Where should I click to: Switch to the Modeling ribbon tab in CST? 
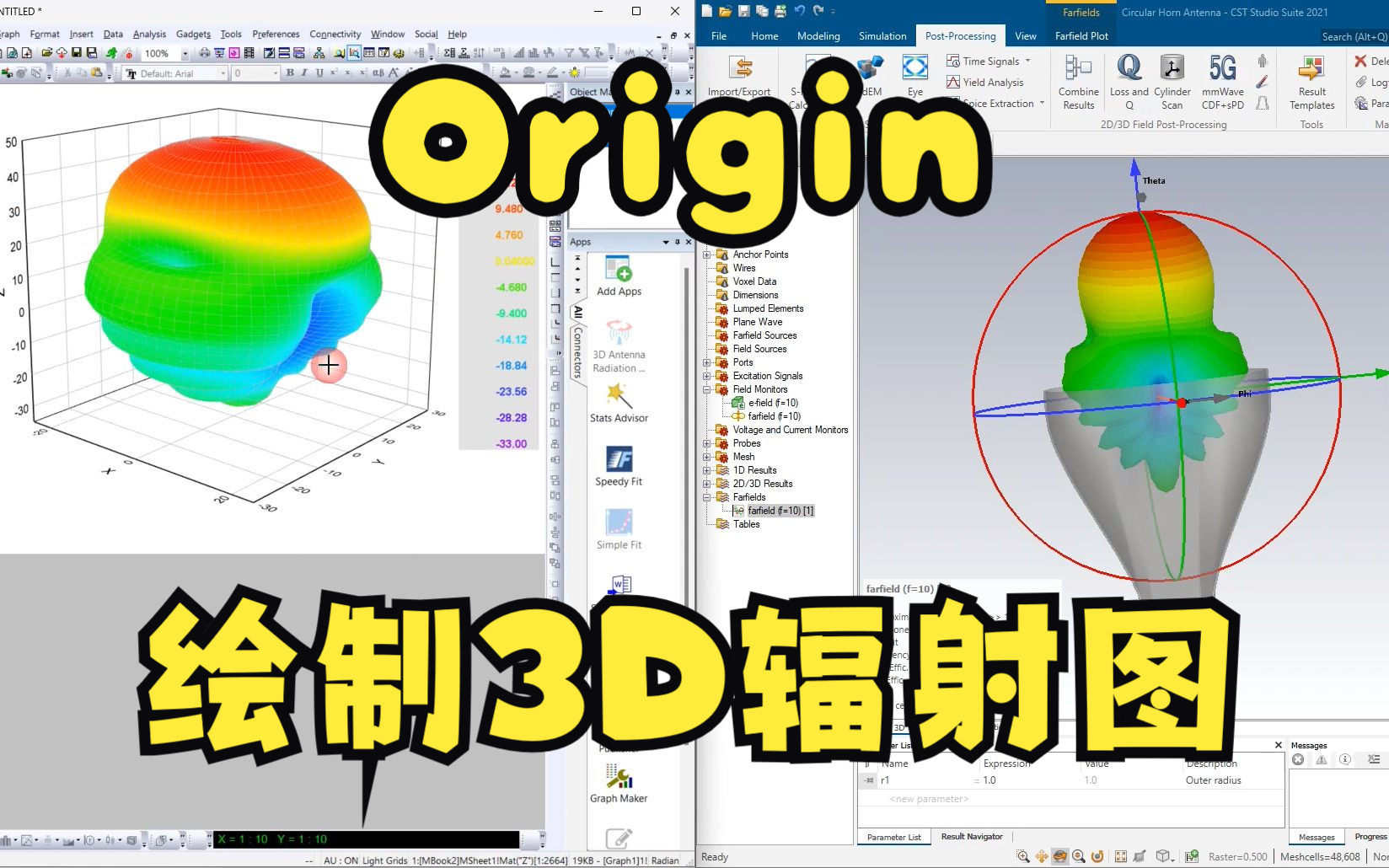coord(818,36)
